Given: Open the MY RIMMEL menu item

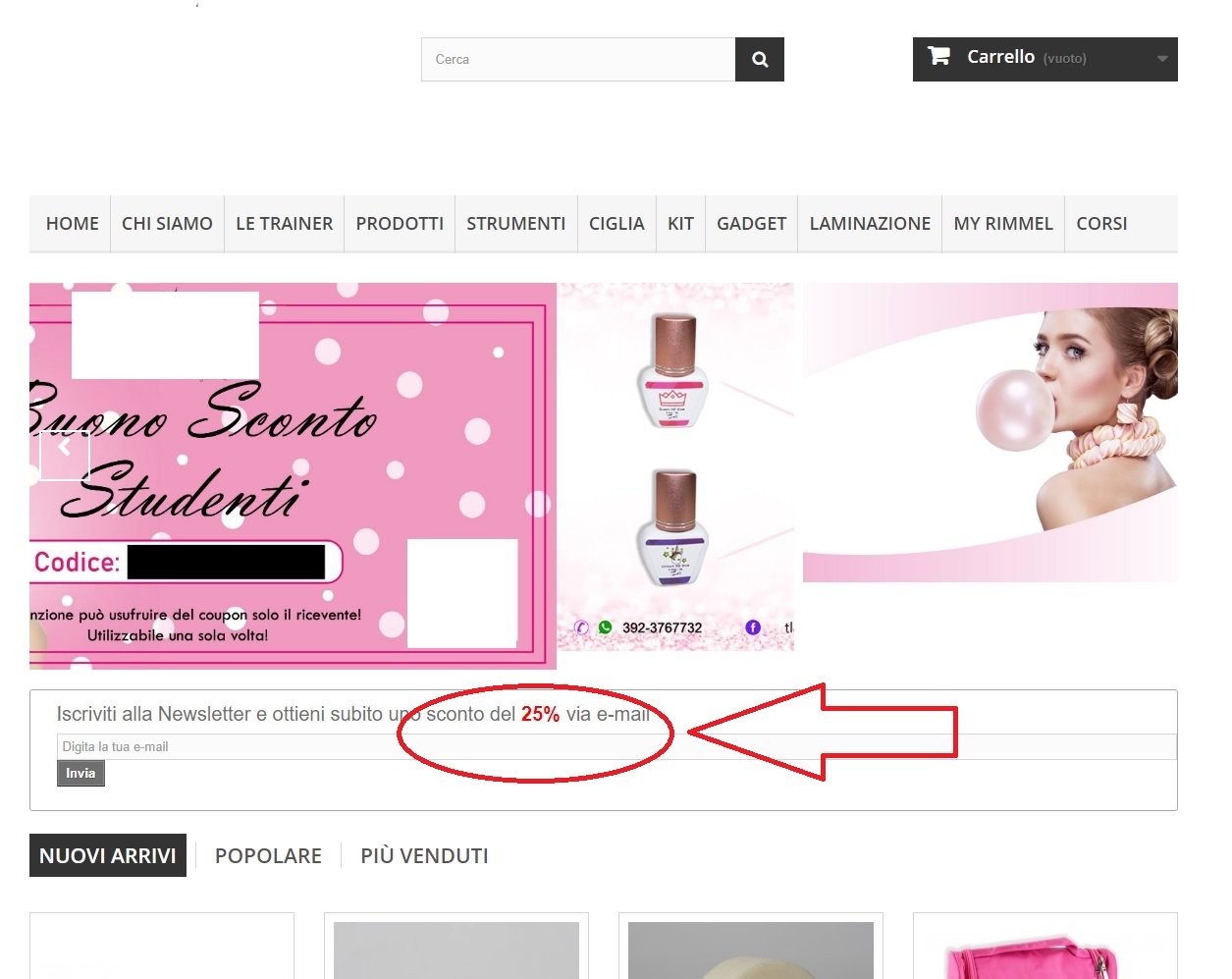Looking at the screenshot, I should (x=1003, y=224).
